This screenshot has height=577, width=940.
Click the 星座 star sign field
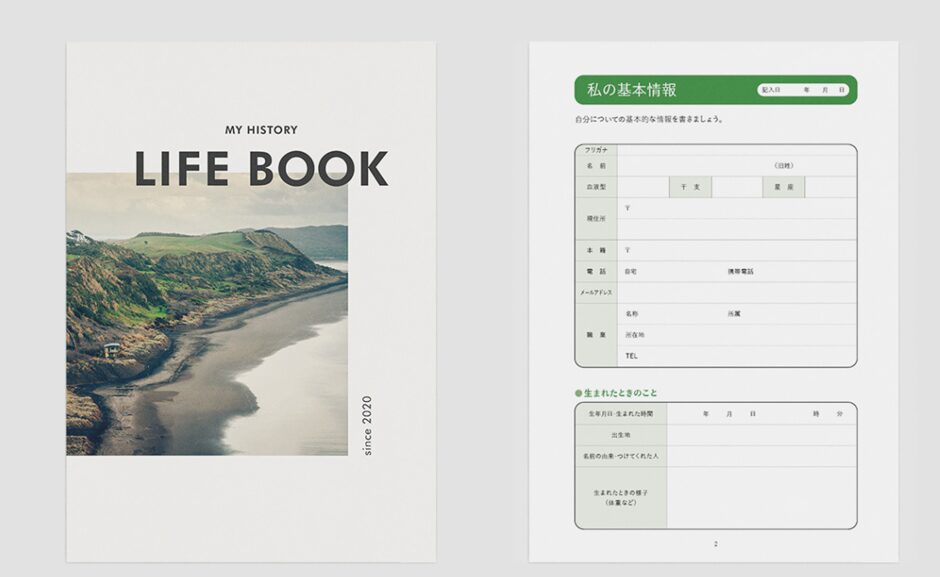pos(830,187)
